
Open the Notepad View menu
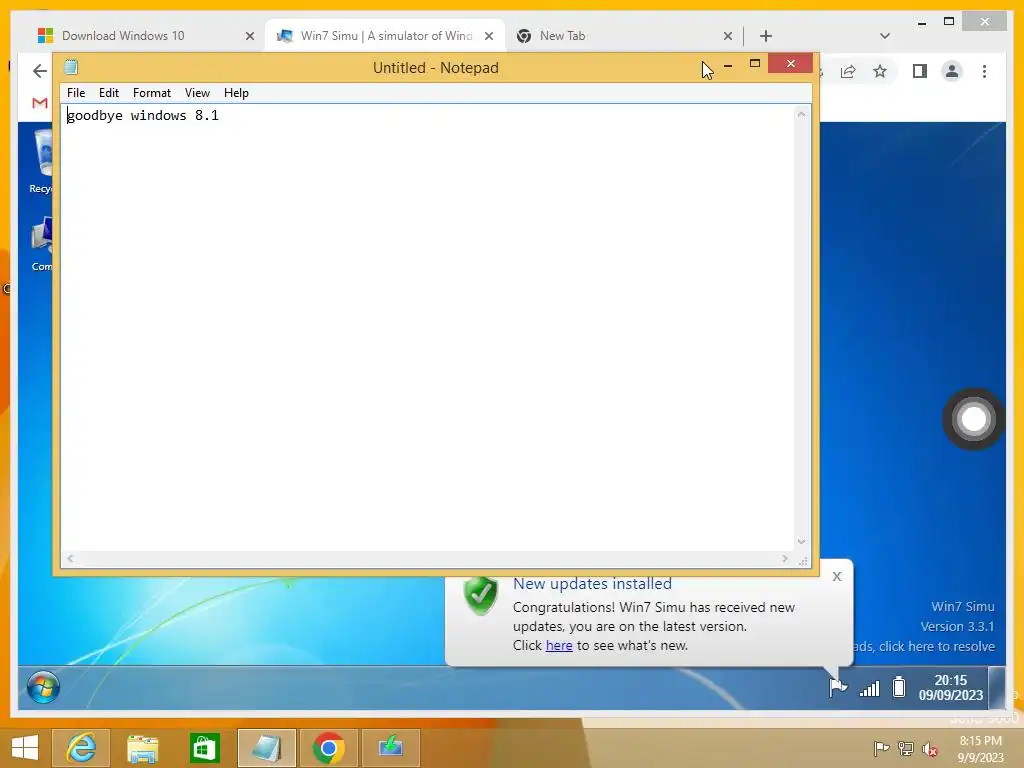coord(197,93)
